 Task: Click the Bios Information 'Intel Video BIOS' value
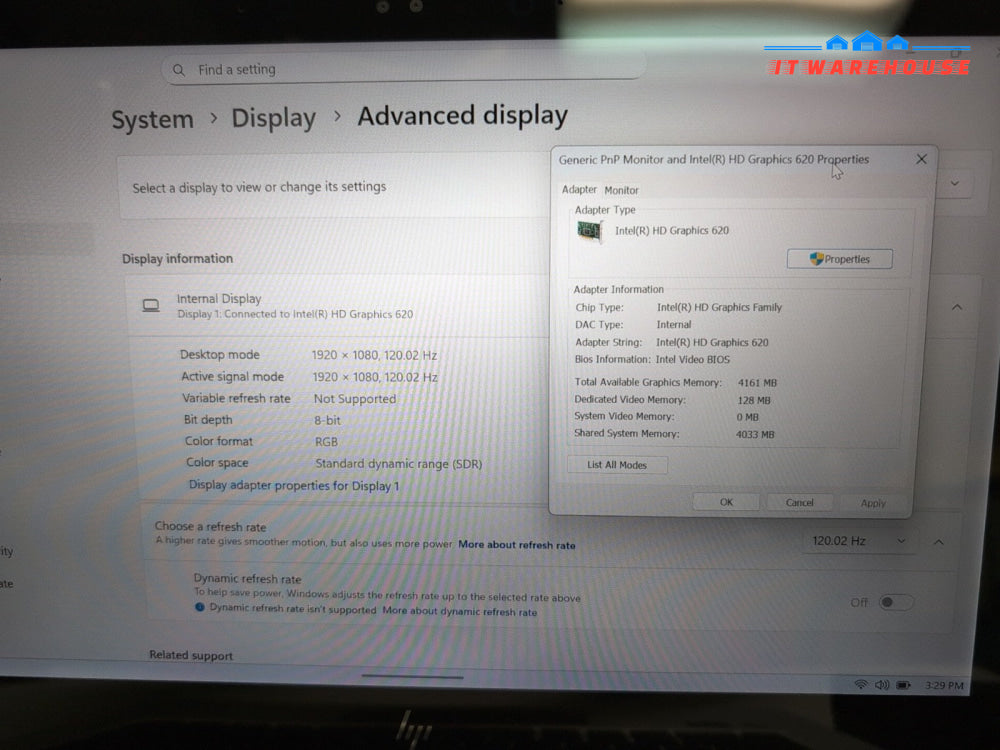click(x=693, y=360)
